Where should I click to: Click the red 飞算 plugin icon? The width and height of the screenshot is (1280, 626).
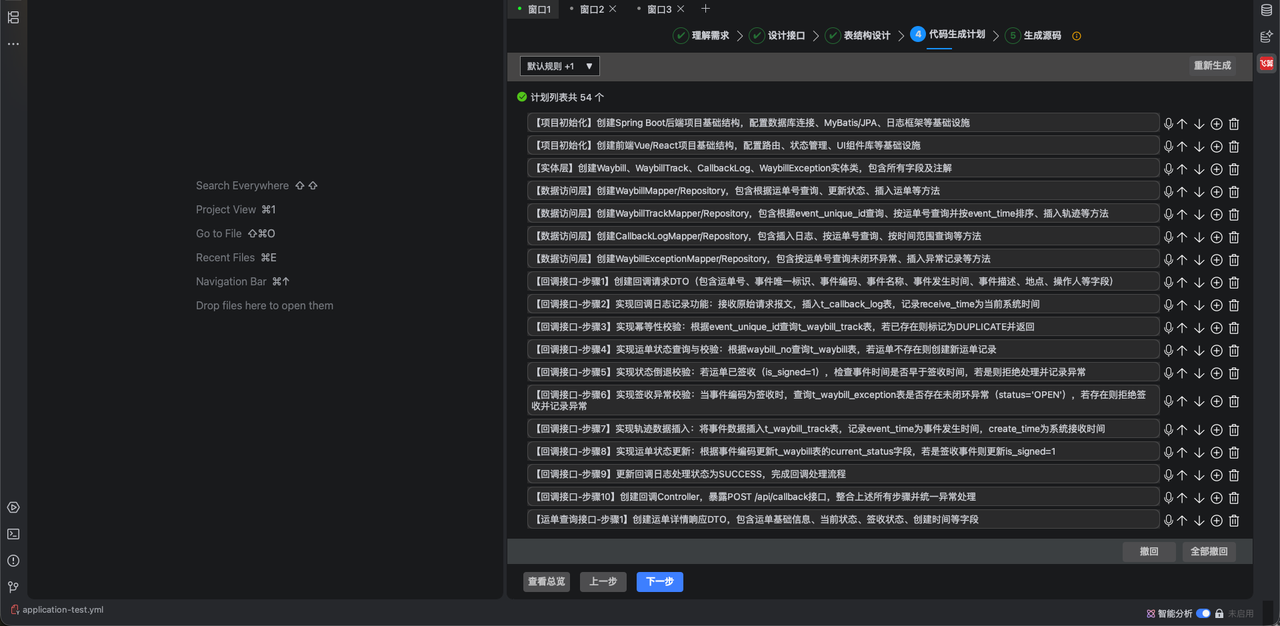[1266, 63]
